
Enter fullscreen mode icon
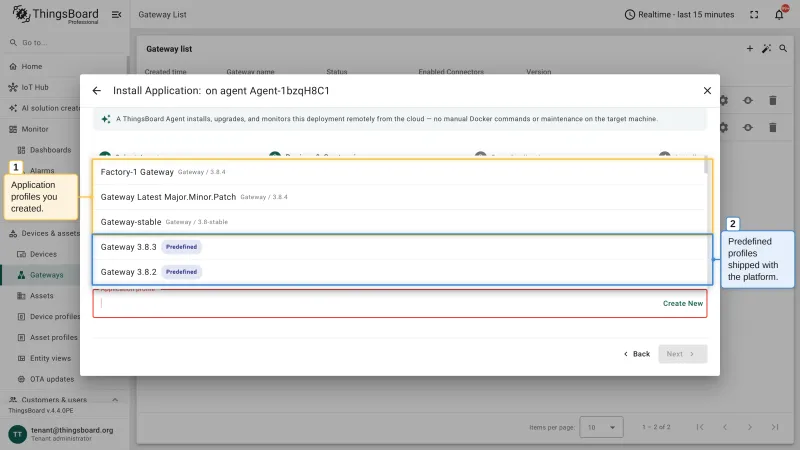pos(754,15)
